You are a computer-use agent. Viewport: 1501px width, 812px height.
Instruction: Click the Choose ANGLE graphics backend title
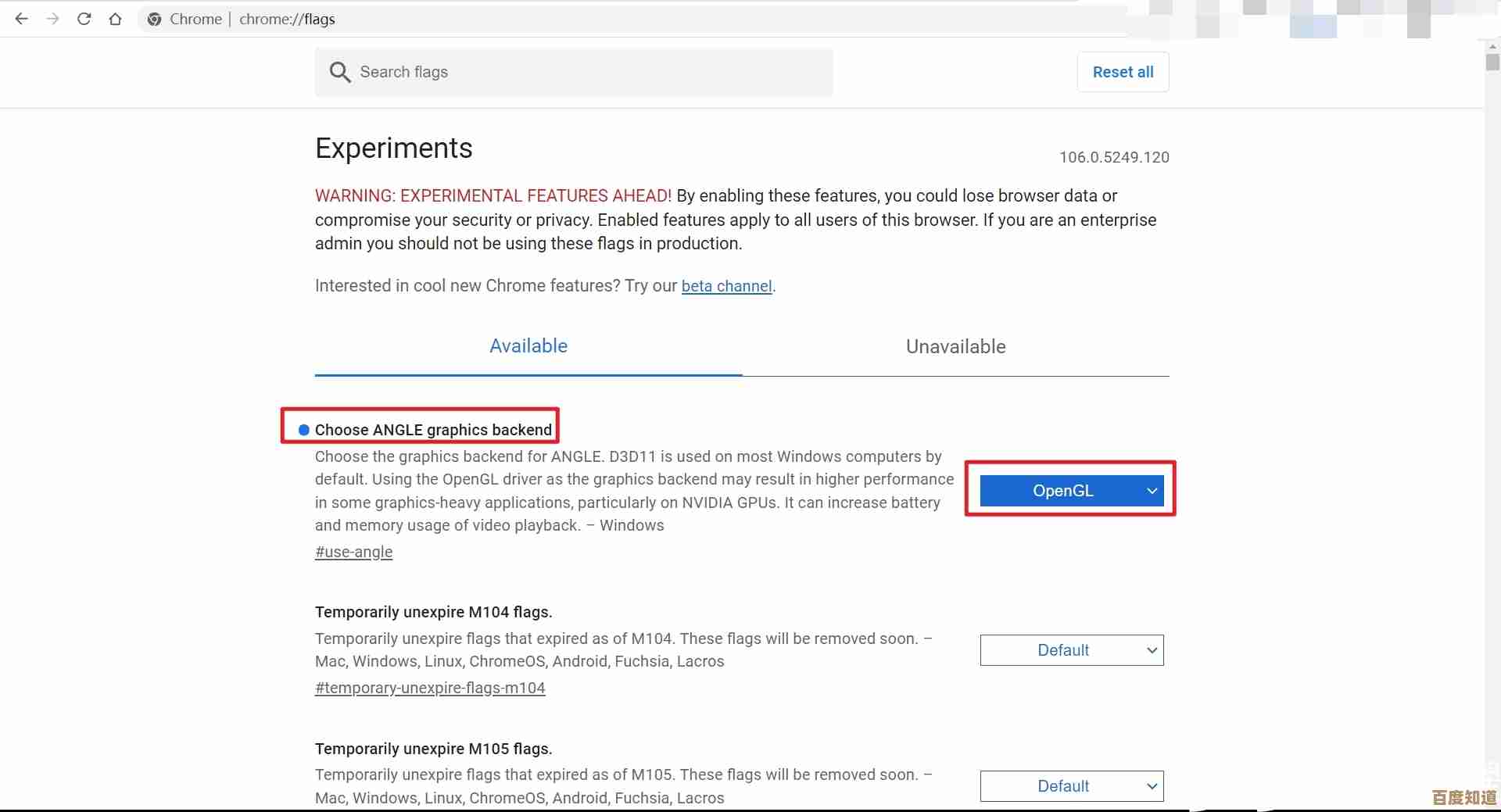[433, 430]
